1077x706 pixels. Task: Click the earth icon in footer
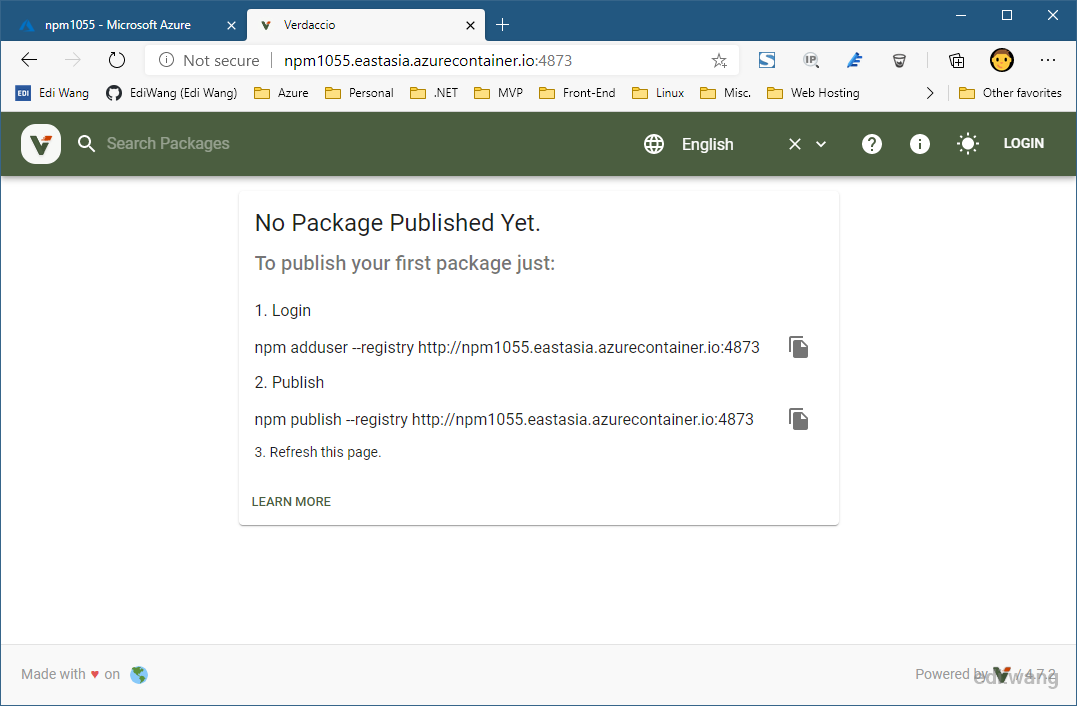[139, 675]
